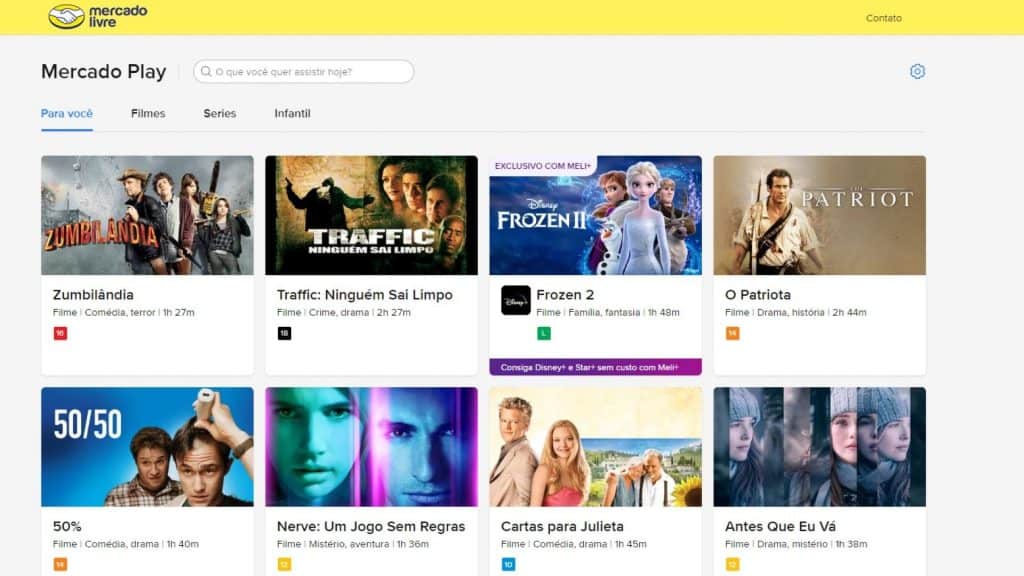The height and width of the screenshot is (576, 1024).
Task: Click Cartas para Julieta blue rating badge
Action: [508, 564]
